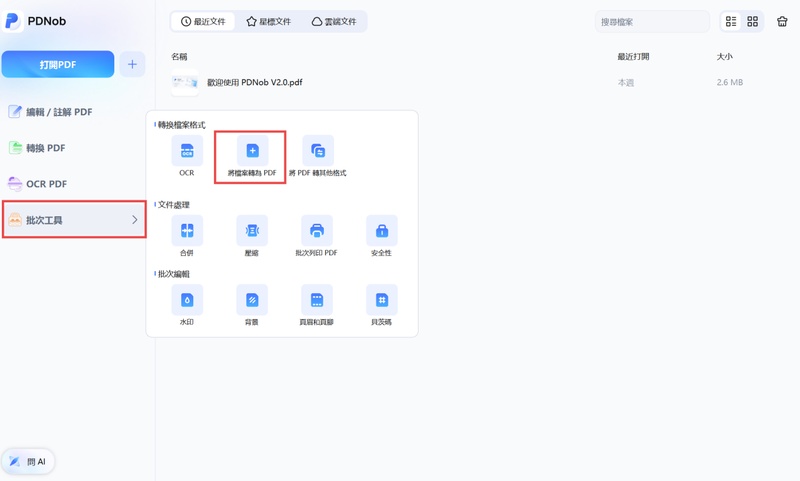Switch to list view layout
The image size is (800, 481).
point(731,21)
